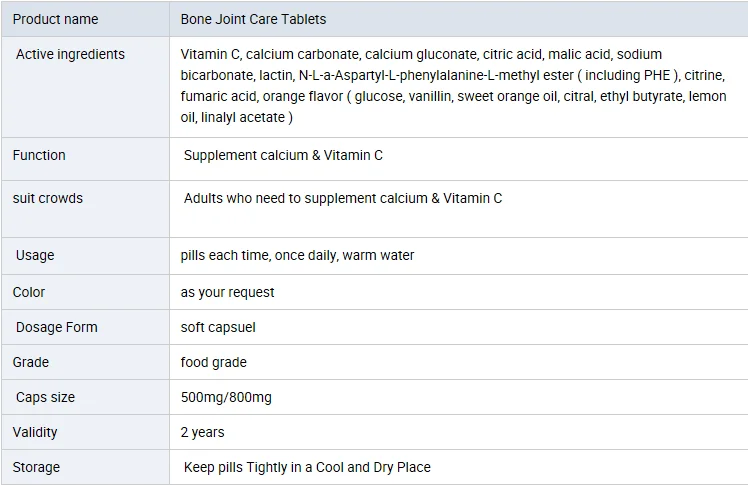The height and width of the screenshot is (485, 748).
Task: Select 'Supplement calcium & Vitamin C' function value
Action: coord(283,155)
